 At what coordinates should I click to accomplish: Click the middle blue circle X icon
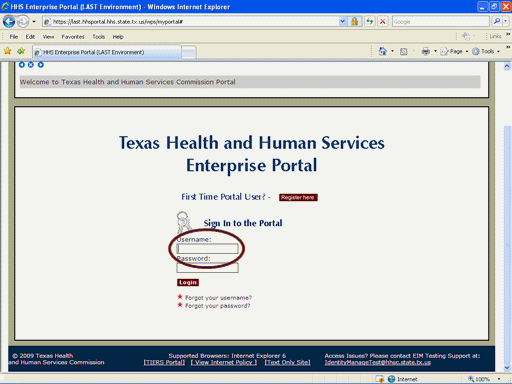point(31,65)
